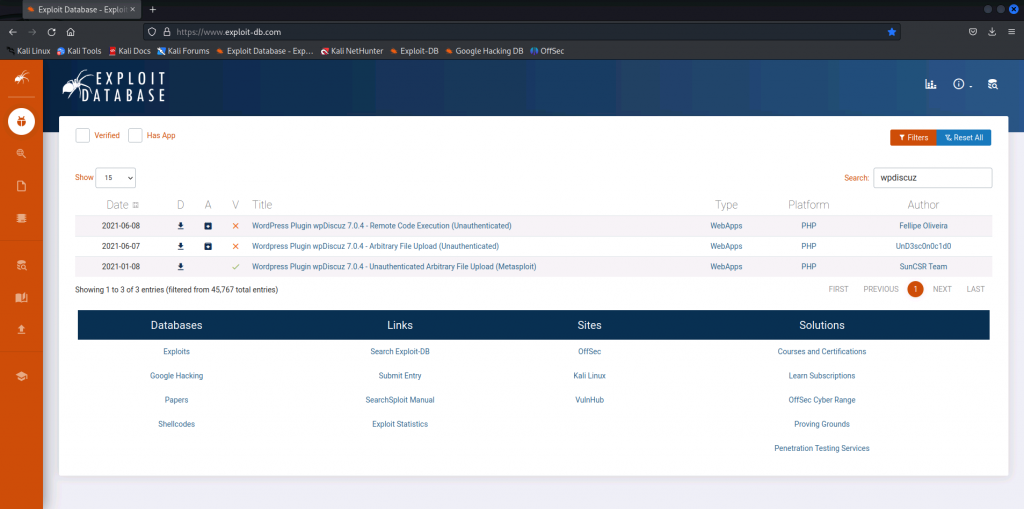Click the WebApps type in the 2021-06-08 row
Image resolution: width=1024 pixels, height=509 pixels.
(x=726, y=226)
